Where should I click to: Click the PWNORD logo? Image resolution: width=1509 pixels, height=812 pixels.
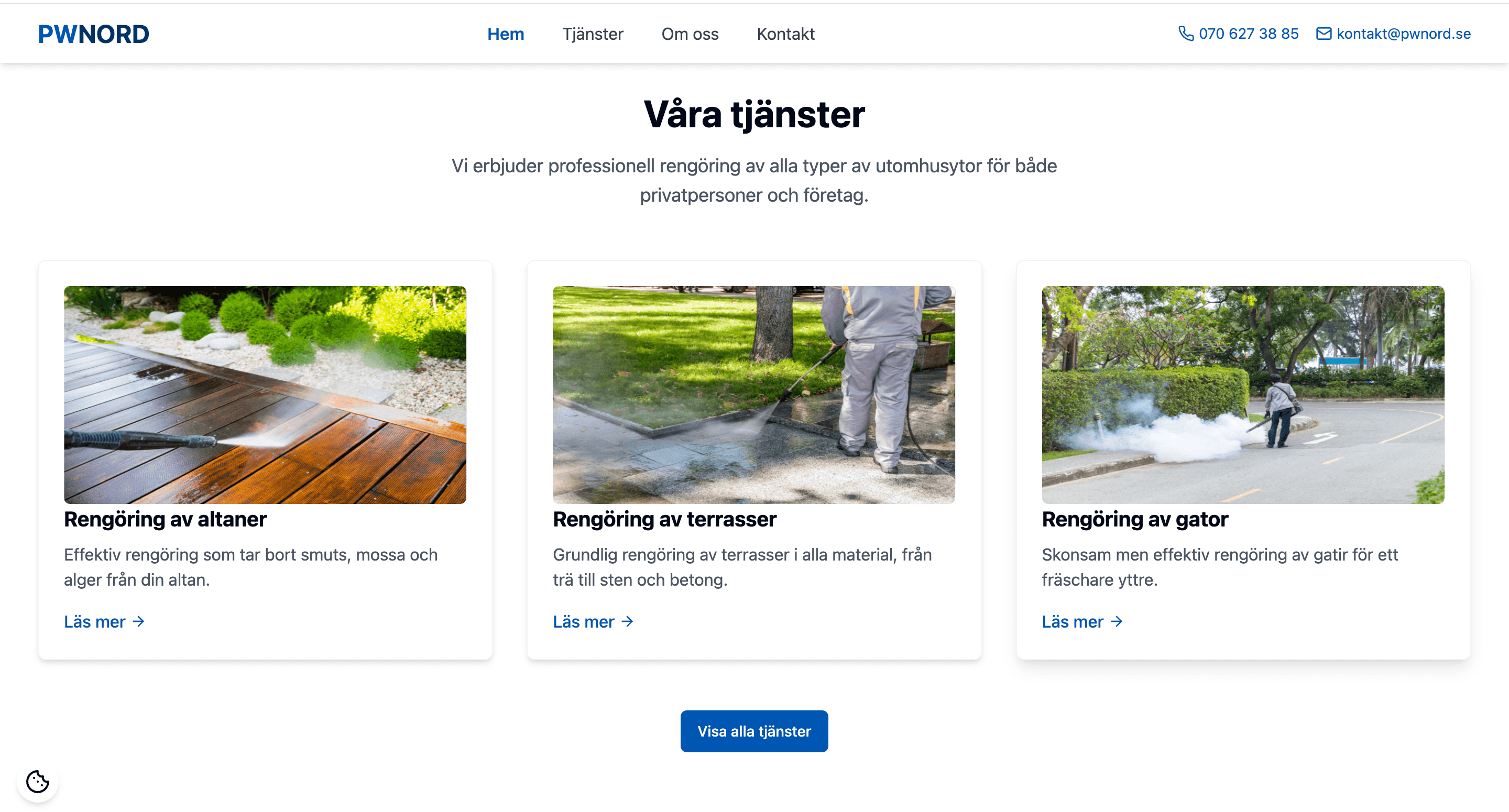pyautogui.click(x=94, y=34)
